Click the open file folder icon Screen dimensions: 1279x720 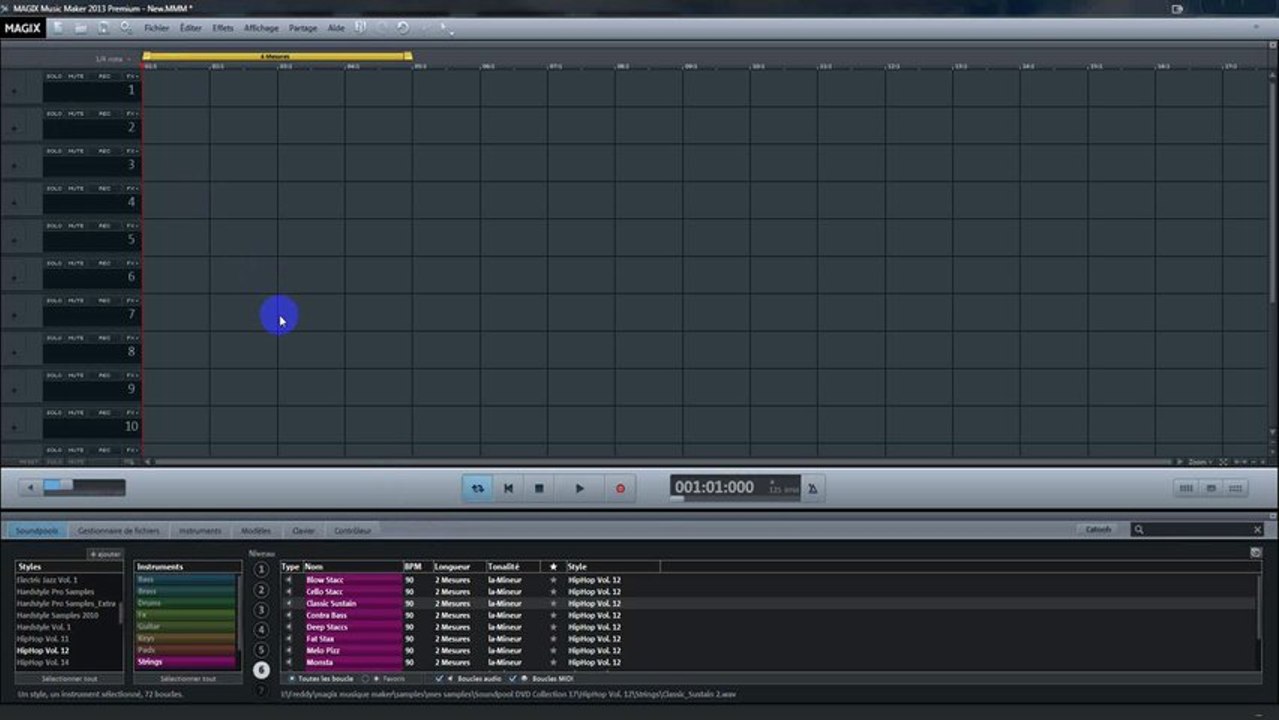pos(81,28)
